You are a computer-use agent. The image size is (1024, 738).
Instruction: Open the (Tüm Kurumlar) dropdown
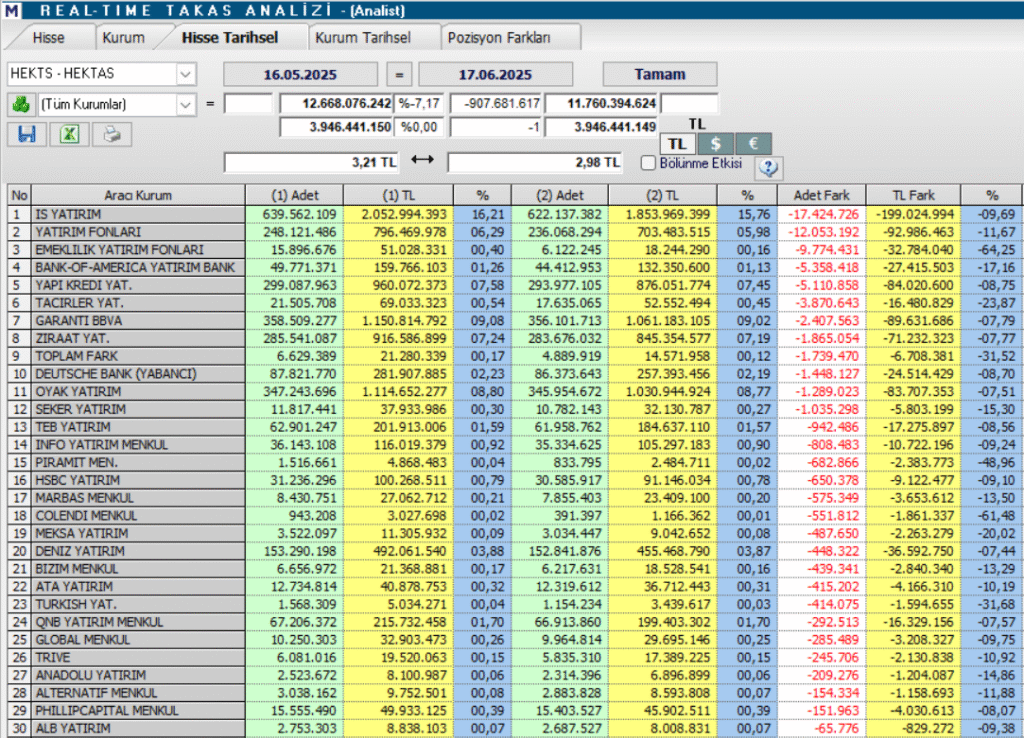point(185,104)
